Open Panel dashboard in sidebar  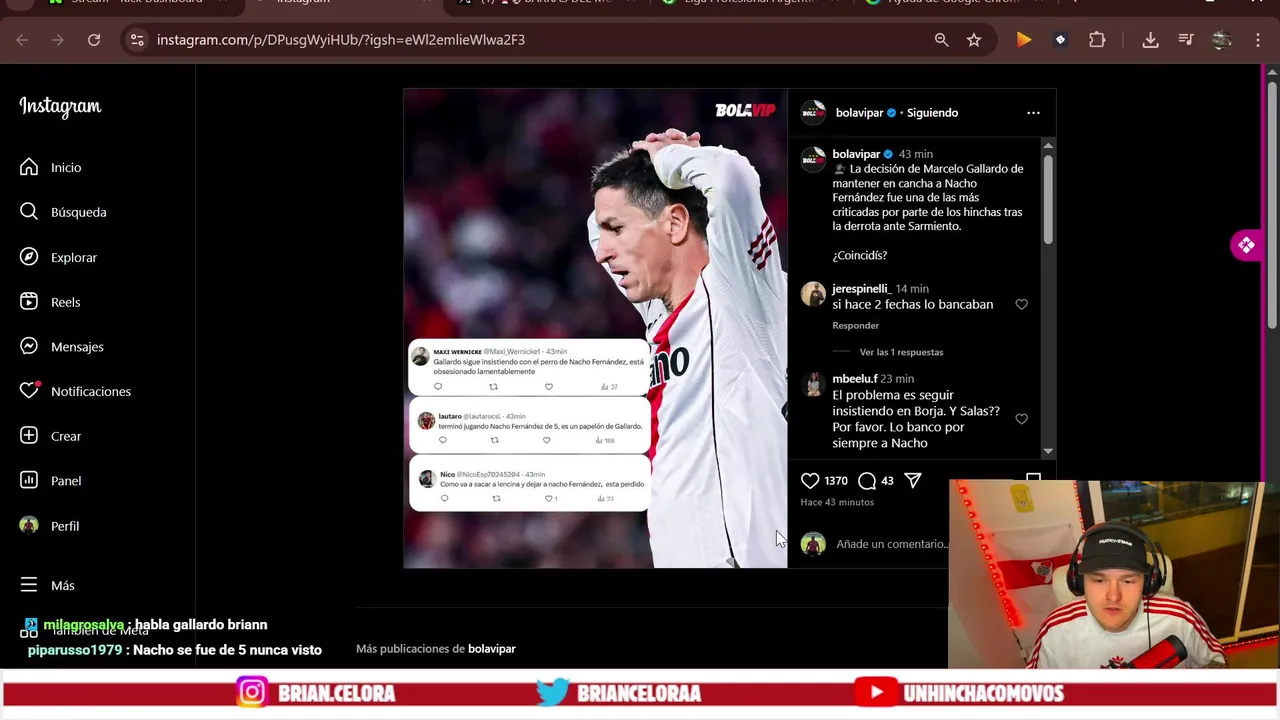(x=52, y=481)
